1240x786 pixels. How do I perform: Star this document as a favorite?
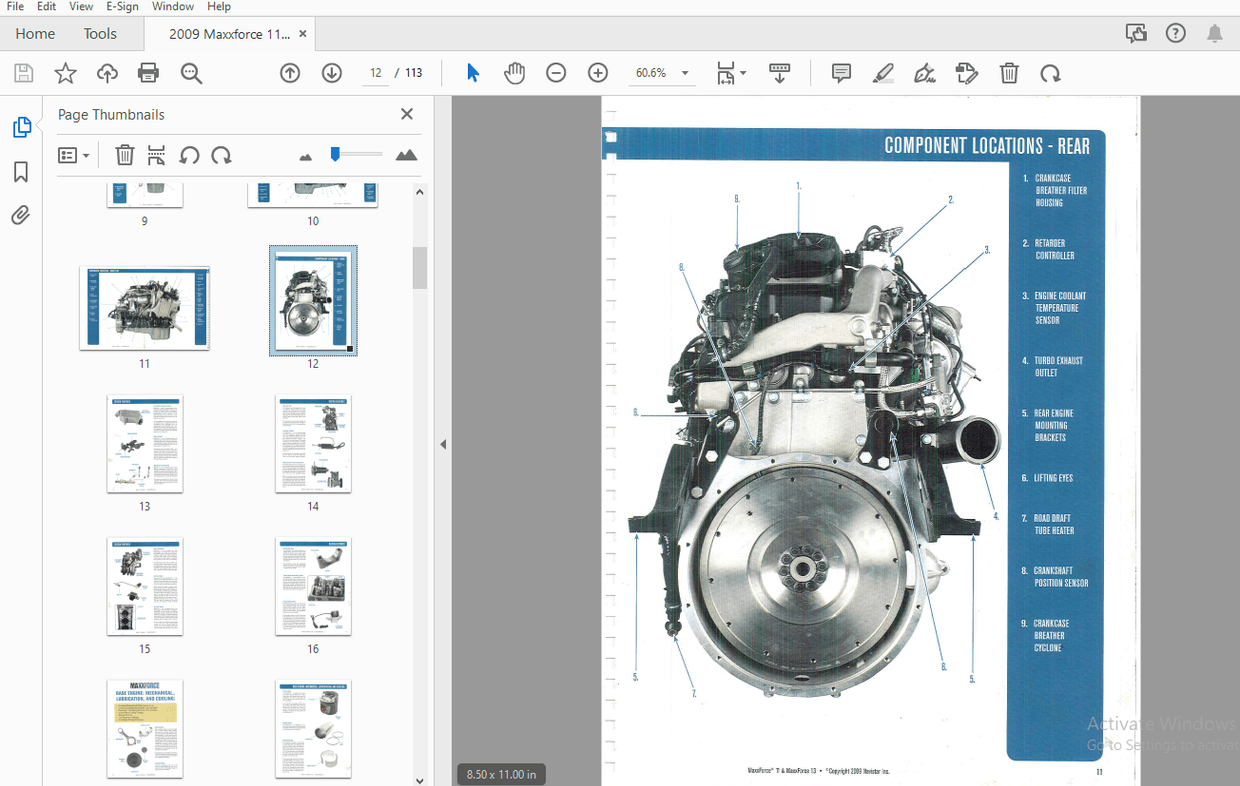pos(65,72)
